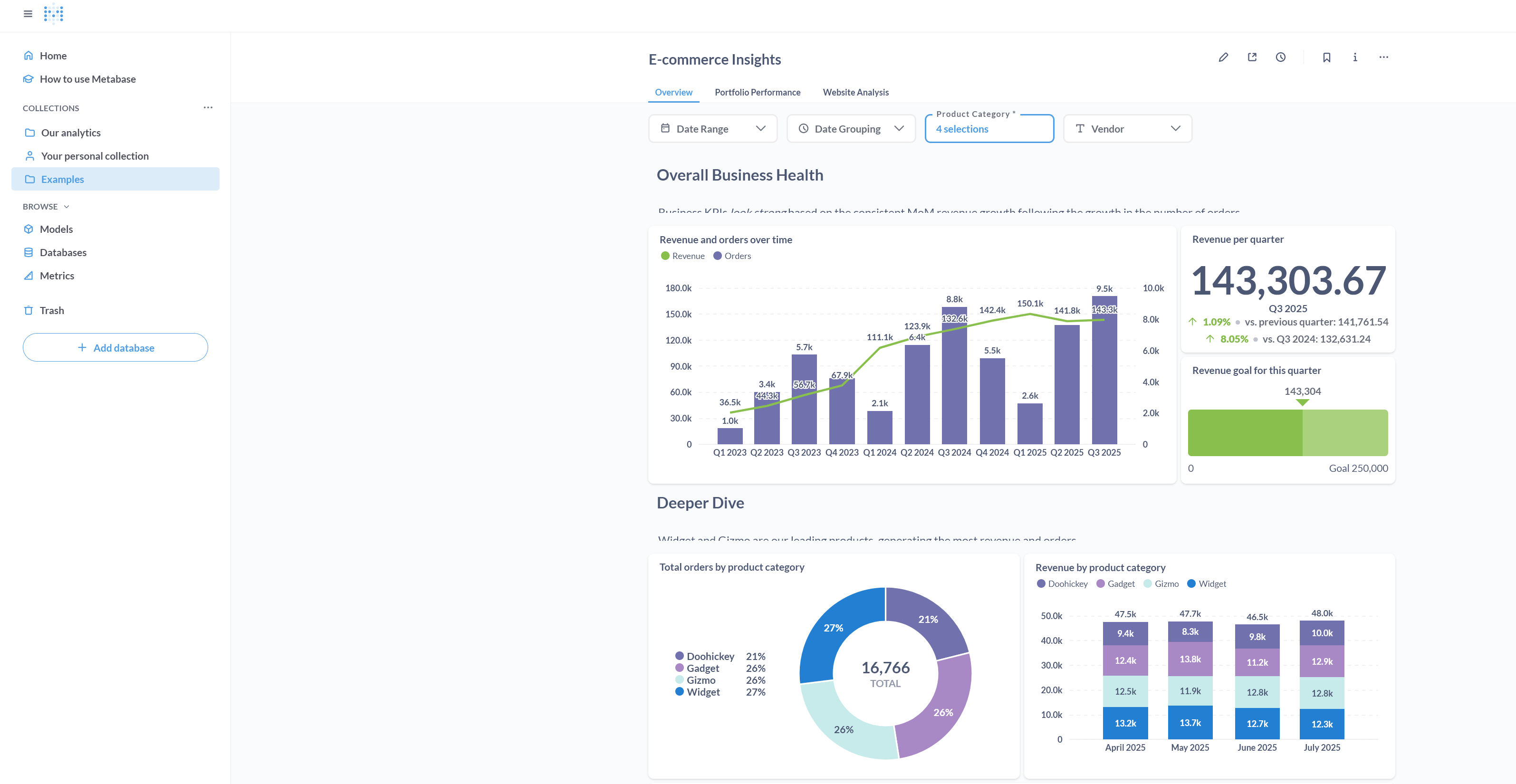Open the dashboard more options menu
1516x784 pixels.
1383,57
